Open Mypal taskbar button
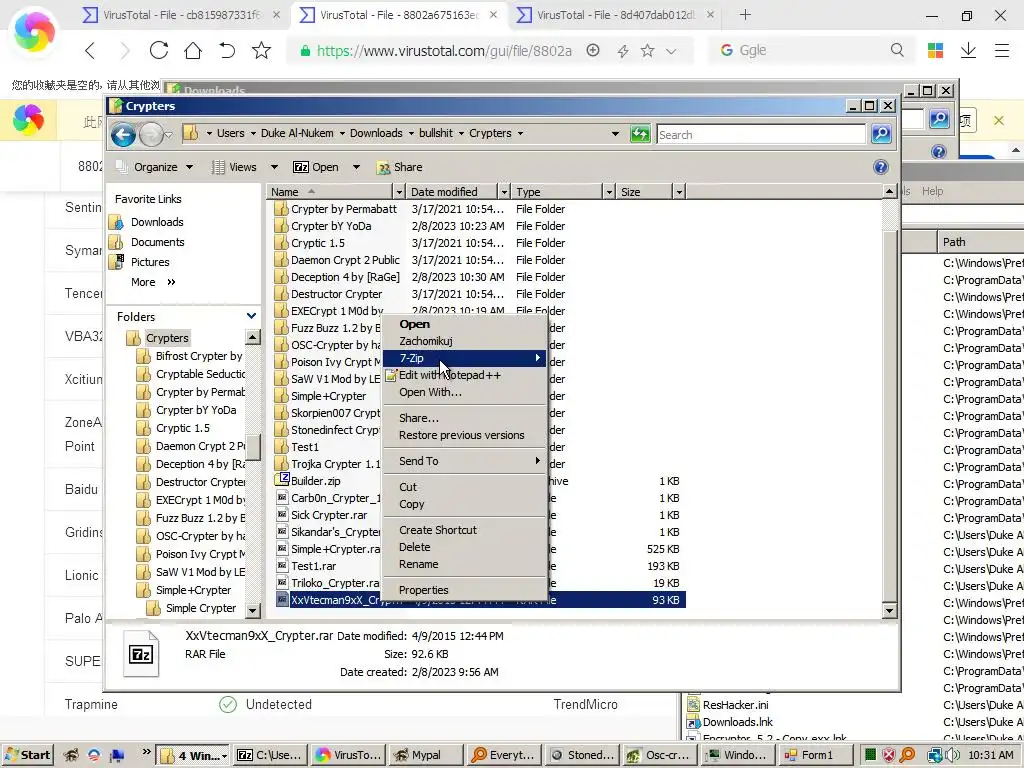The height and width of the screenshot is (768, 1024). [426, 755]
